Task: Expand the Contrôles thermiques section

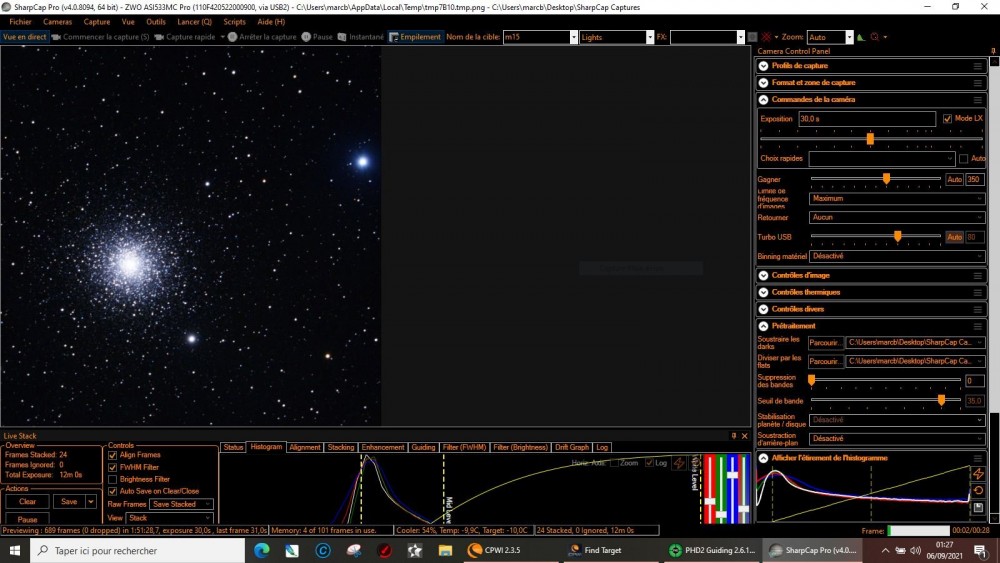Action: [806, 292]
